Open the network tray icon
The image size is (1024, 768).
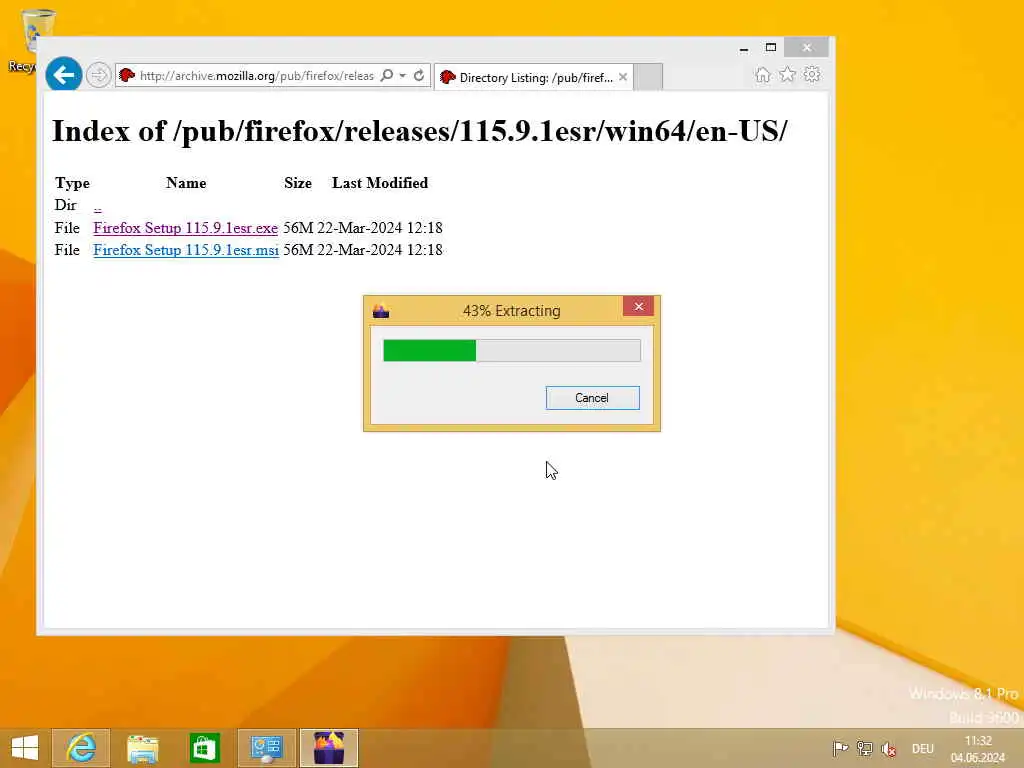[x=864, y=748]
